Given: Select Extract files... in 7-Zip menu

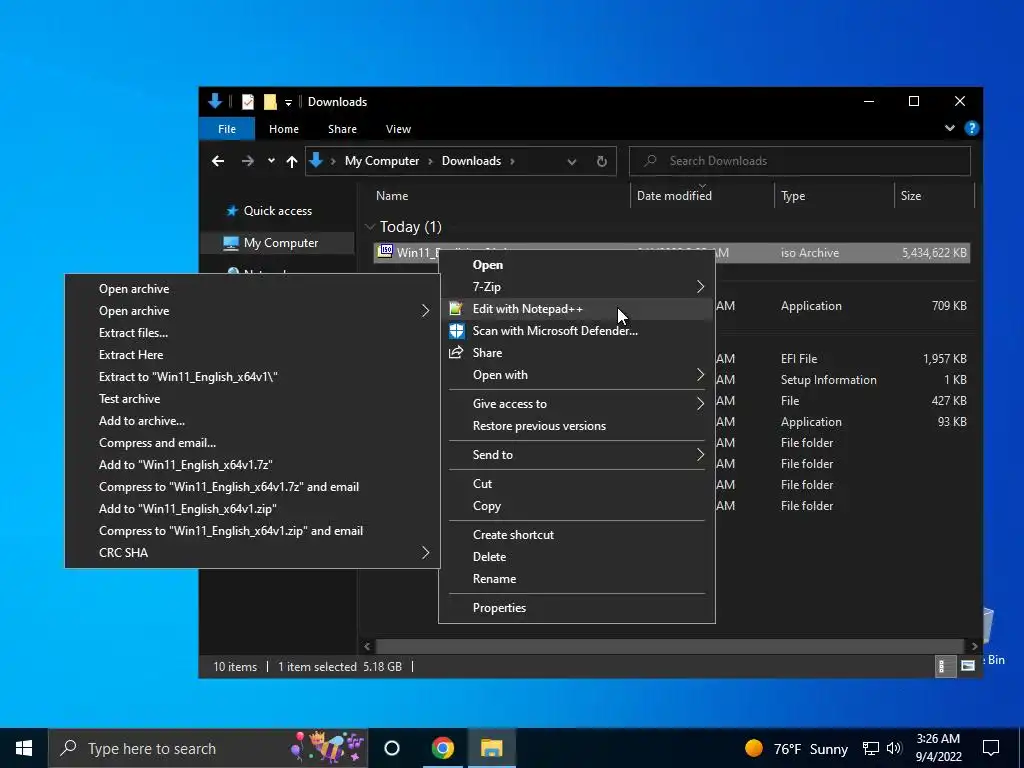Looking at the screenshot, I should [252, 333].
